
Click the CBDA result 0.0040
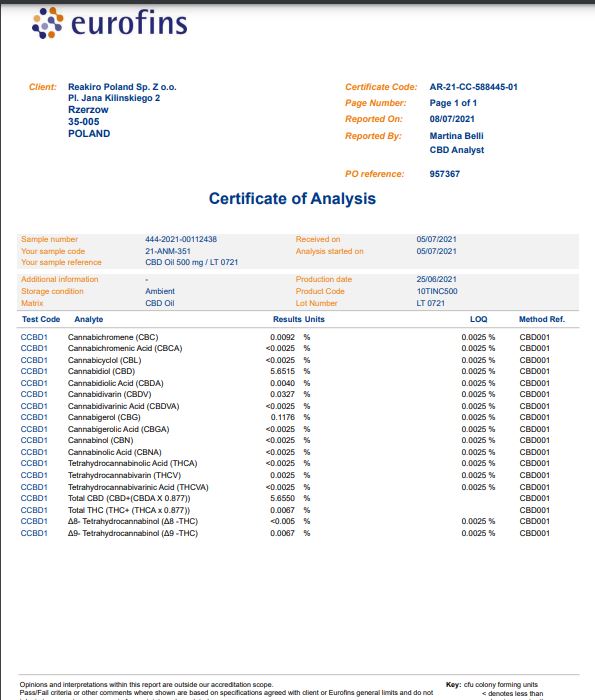(x=282, y=383)
